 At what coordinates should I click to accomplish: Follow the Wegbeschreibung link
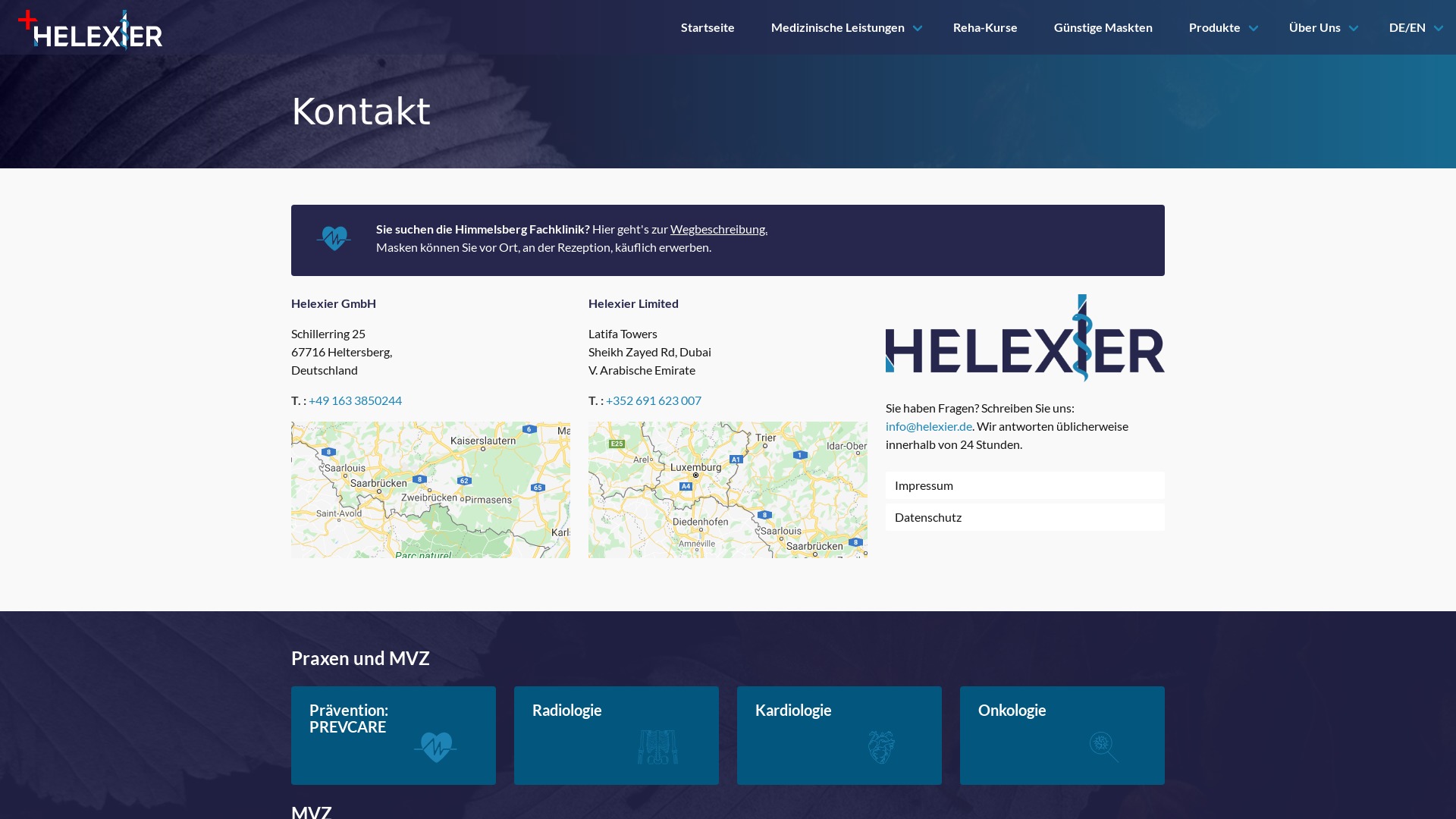pos(719,229)
